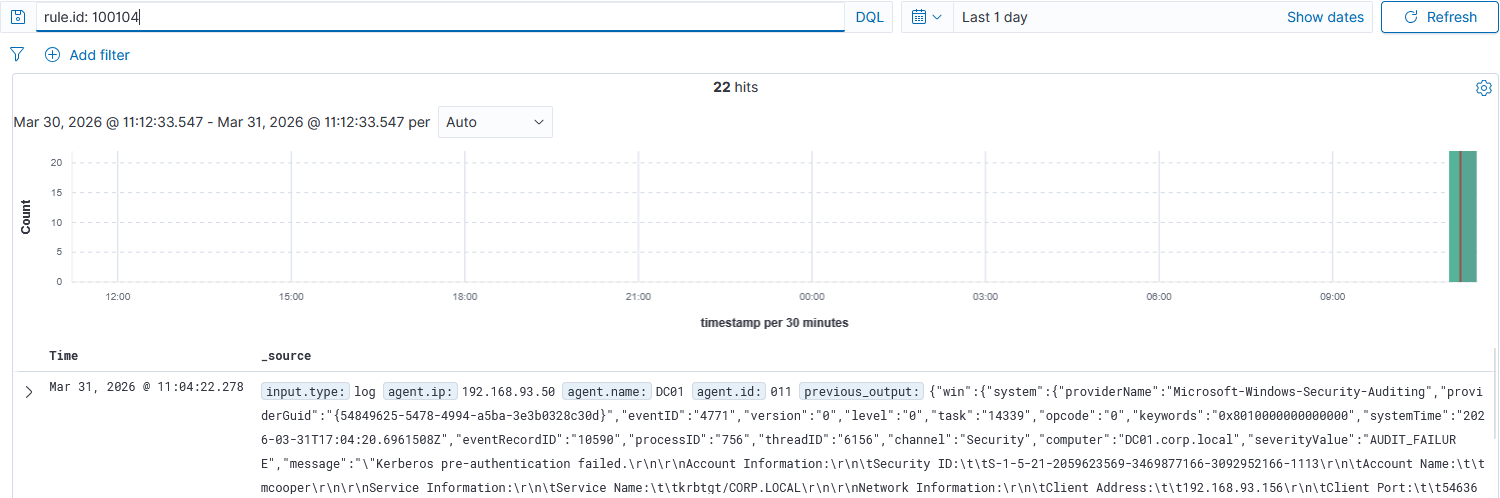Click the green histogram bar
Image resolution: width=1500 pixels, height=498 pixels.
click(x=1462, y=217)
